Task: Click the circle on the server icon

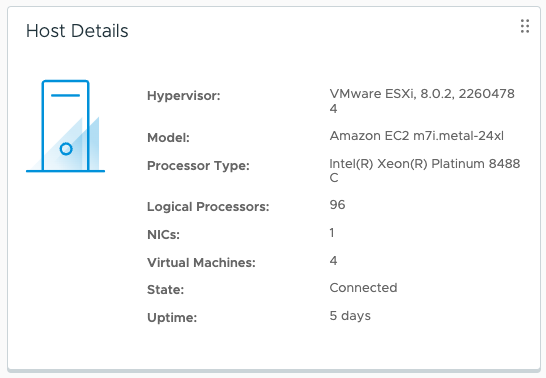Action: (66, 149)
